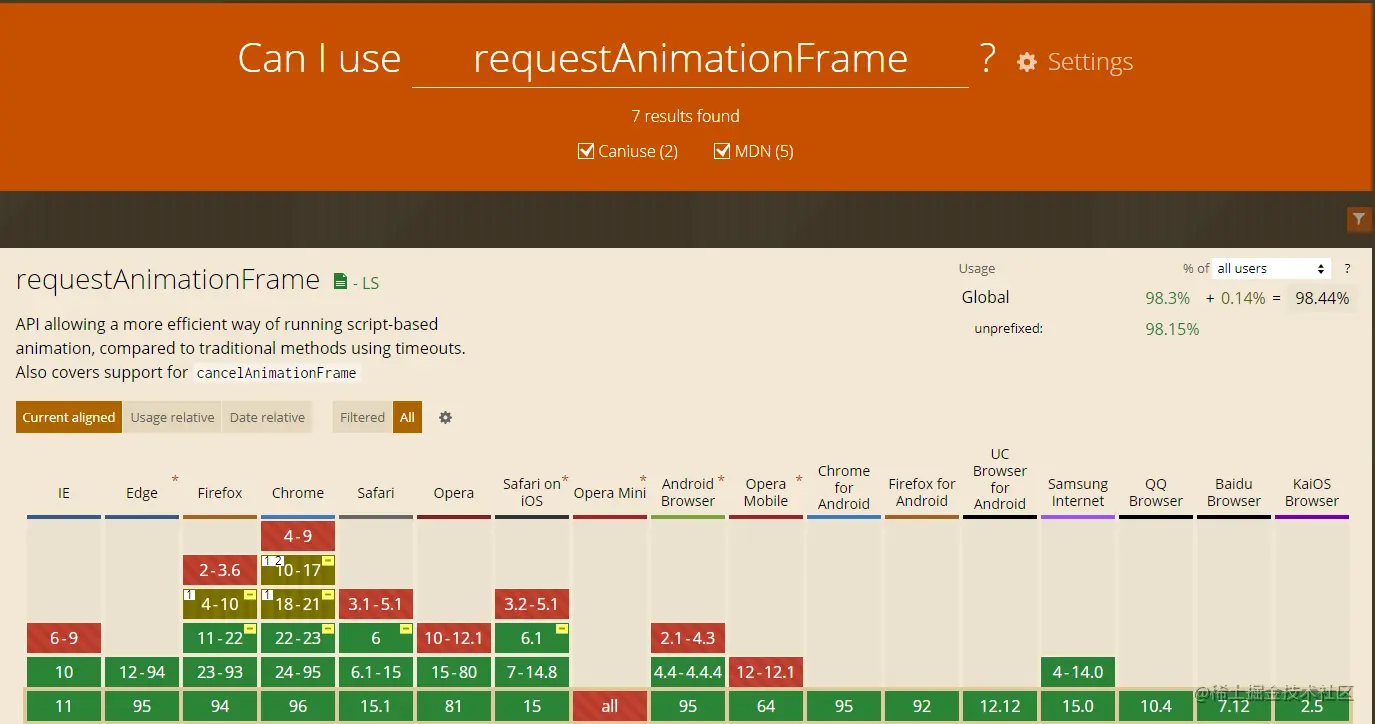Select the Filtered option
Image resolution: width=1375 pixels, height=724 pixels.
point(362,417)
